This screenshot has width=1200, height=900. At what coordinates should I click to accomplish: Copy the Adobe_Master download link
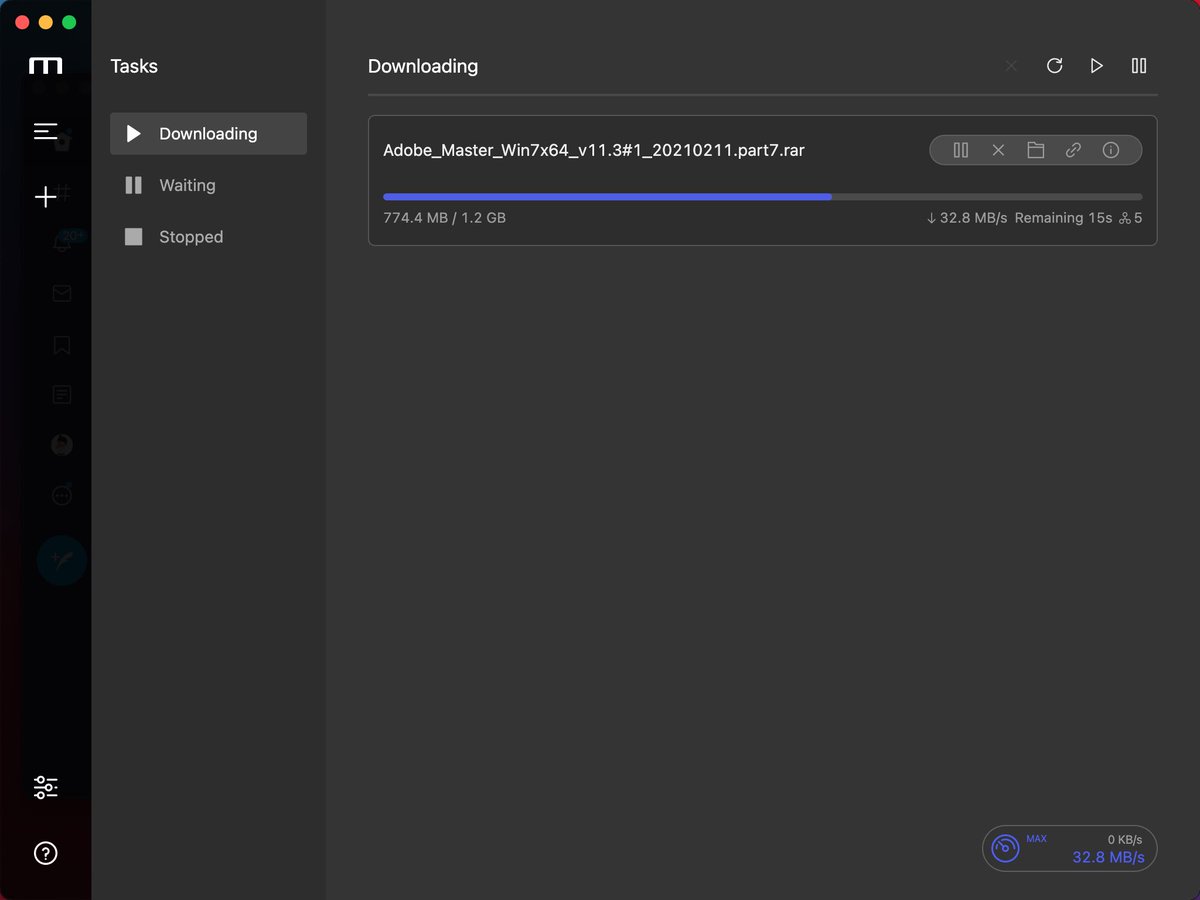click(1073, 150)
